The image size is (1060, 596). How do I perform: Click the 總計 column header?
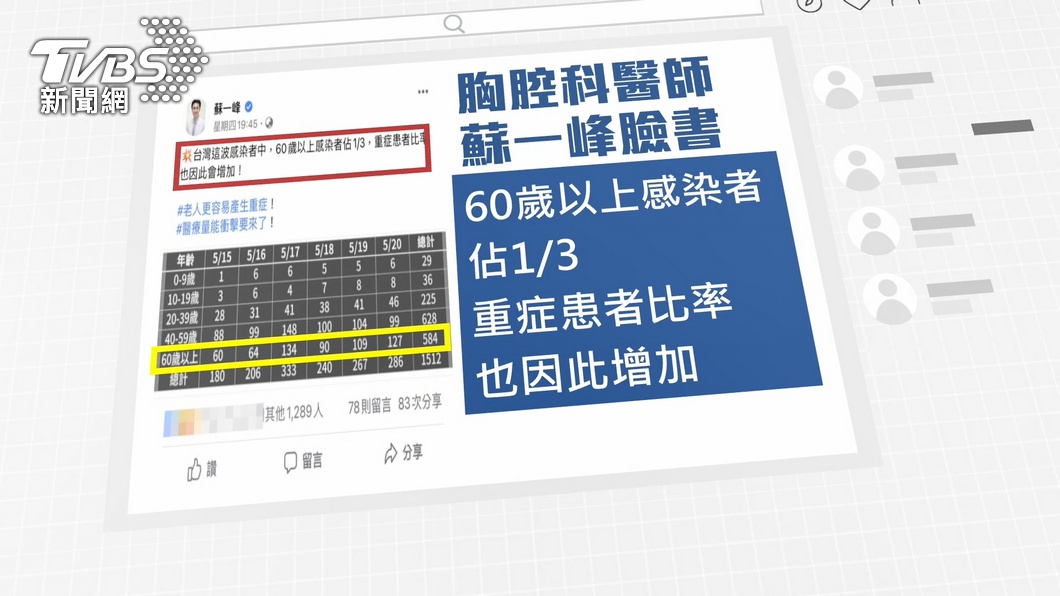tap(425, 241)
